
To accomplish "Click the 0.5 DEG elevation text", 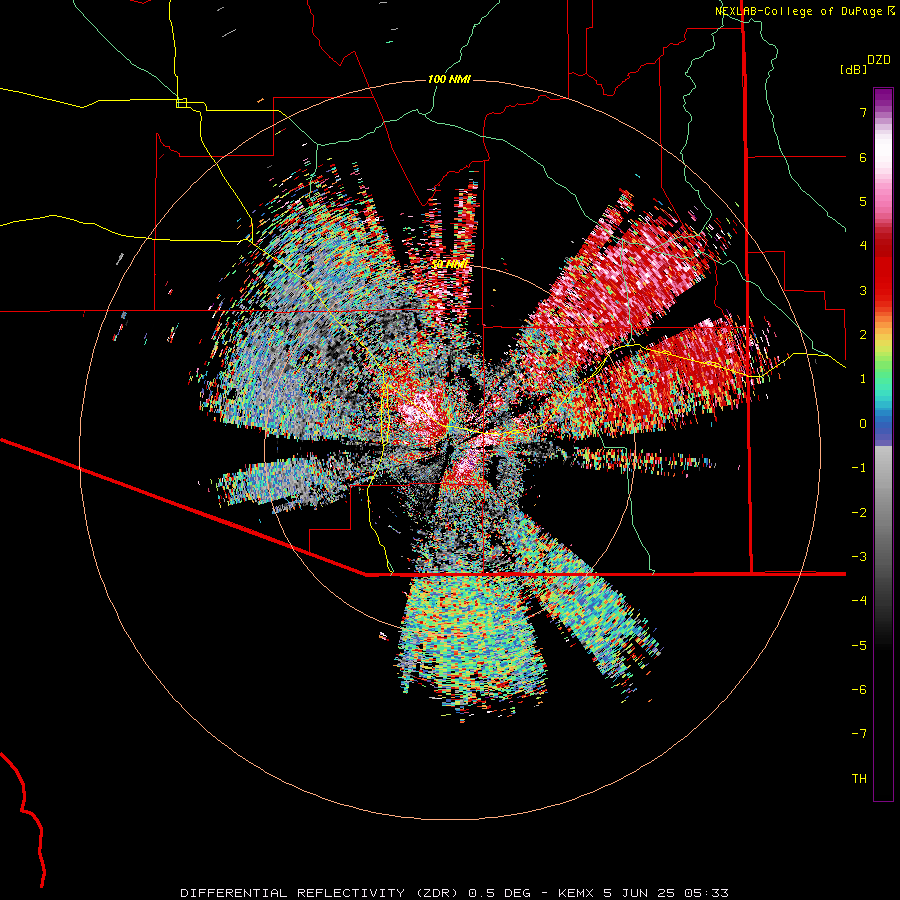I will tap(500, 893).
